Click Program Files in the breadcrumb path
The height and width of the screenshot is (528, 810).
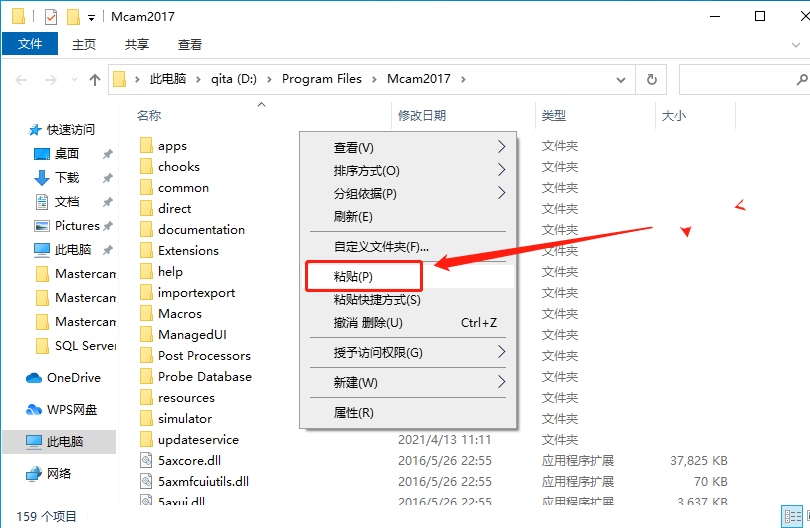pos(321,79)
